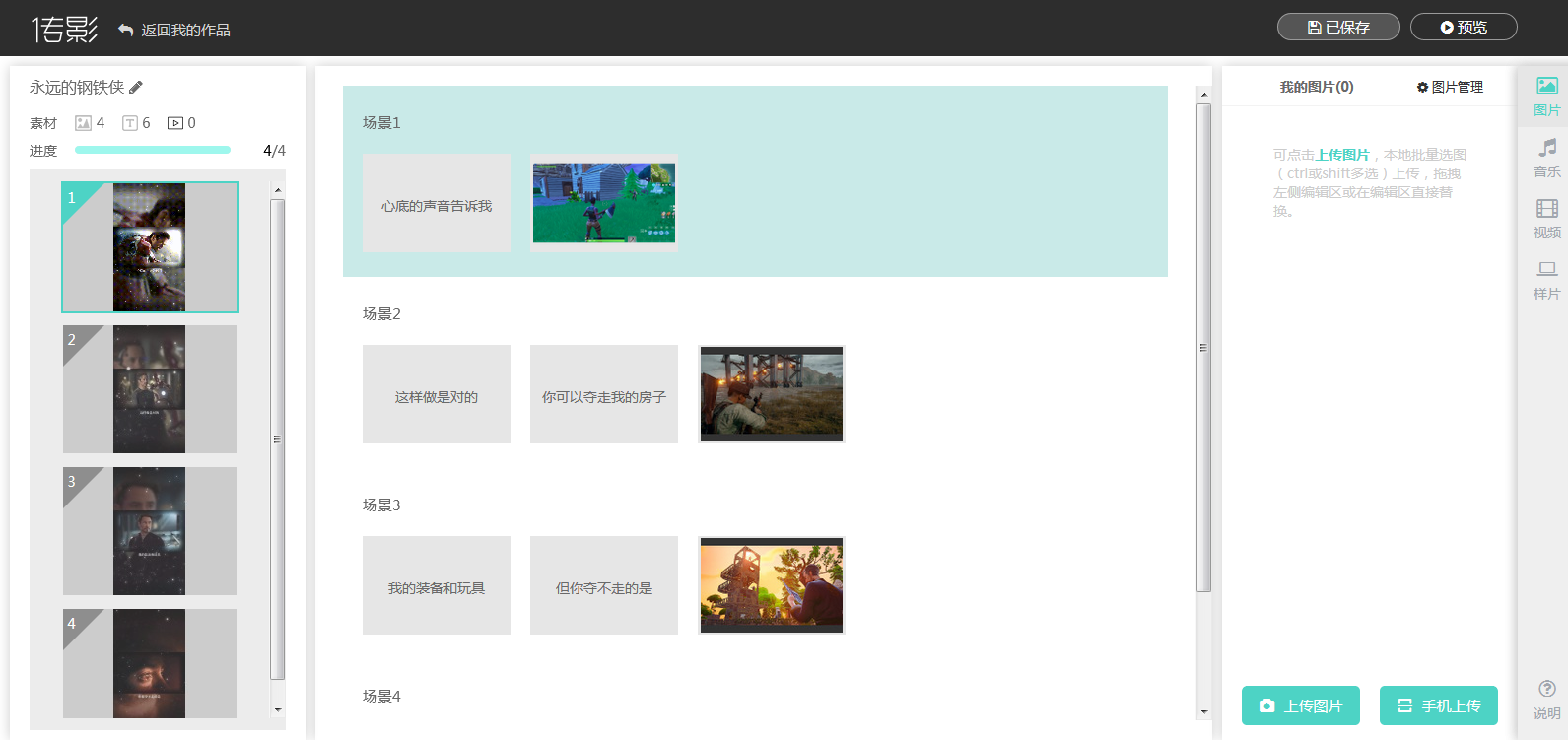Image resolution: width=1568 pixels, height=740 pixels.
Task: Edit text box 我的装备和玩具
Action: [437, 585]
